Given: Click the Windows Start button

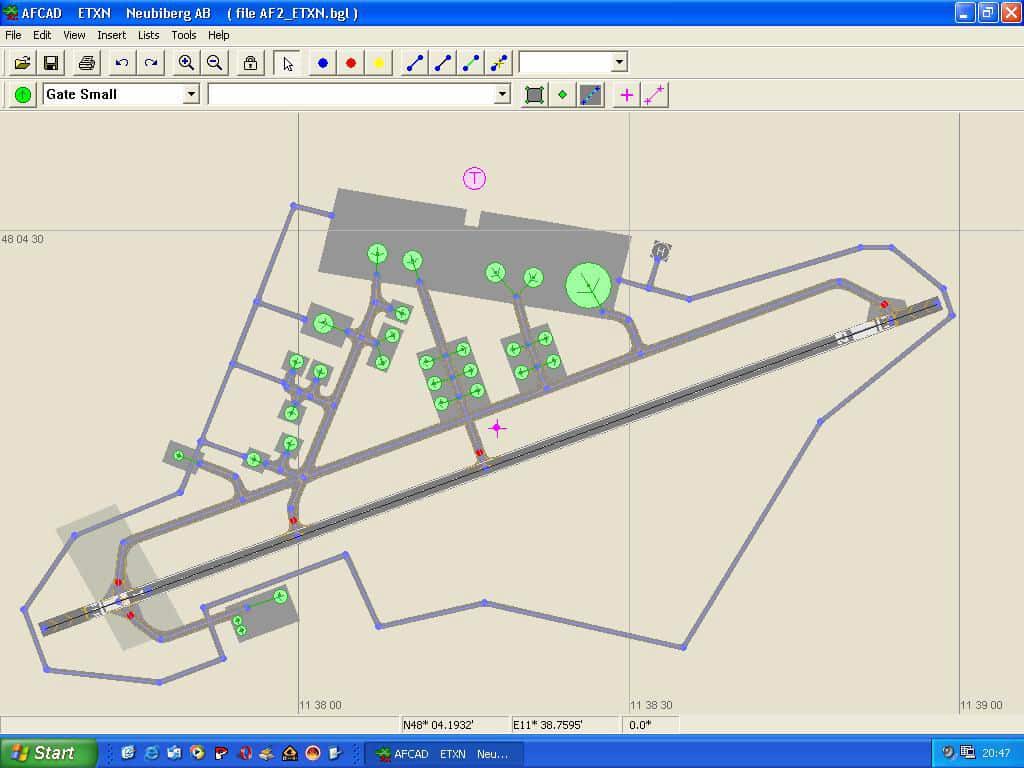Looking at the screenshot, I should click(49, 753).
